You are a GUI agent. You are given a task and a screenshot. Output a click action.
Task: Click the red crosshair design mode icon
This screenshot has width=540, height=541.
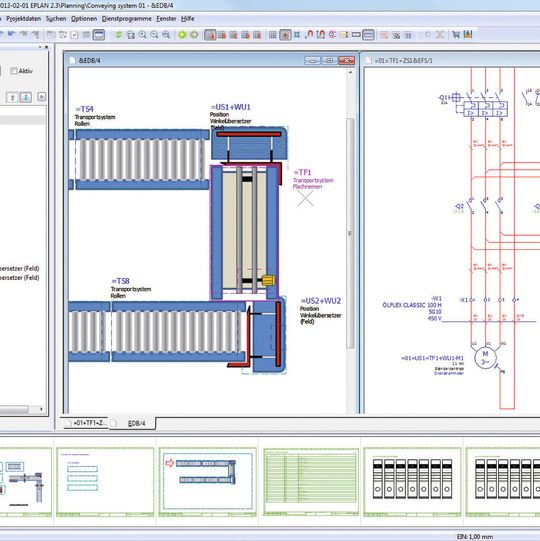click(x=332, y=35)
